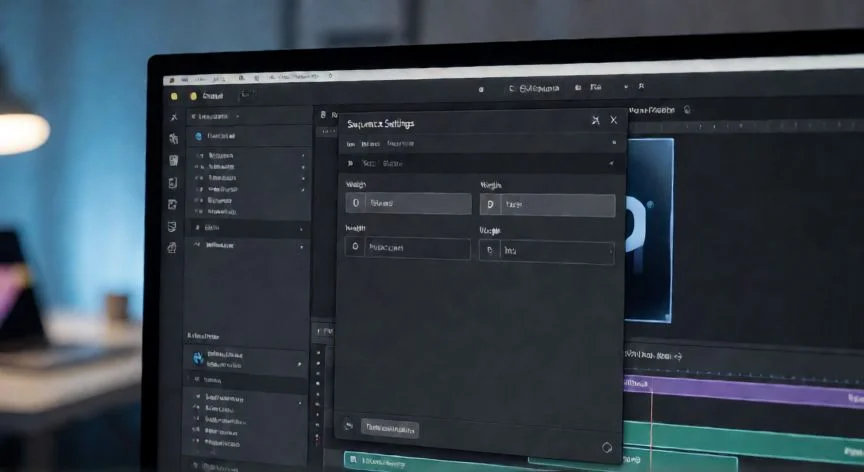864x472 pixels.
Task: Collapse the section arrow below the dialog tabs
Action: (x=611, y=164)
